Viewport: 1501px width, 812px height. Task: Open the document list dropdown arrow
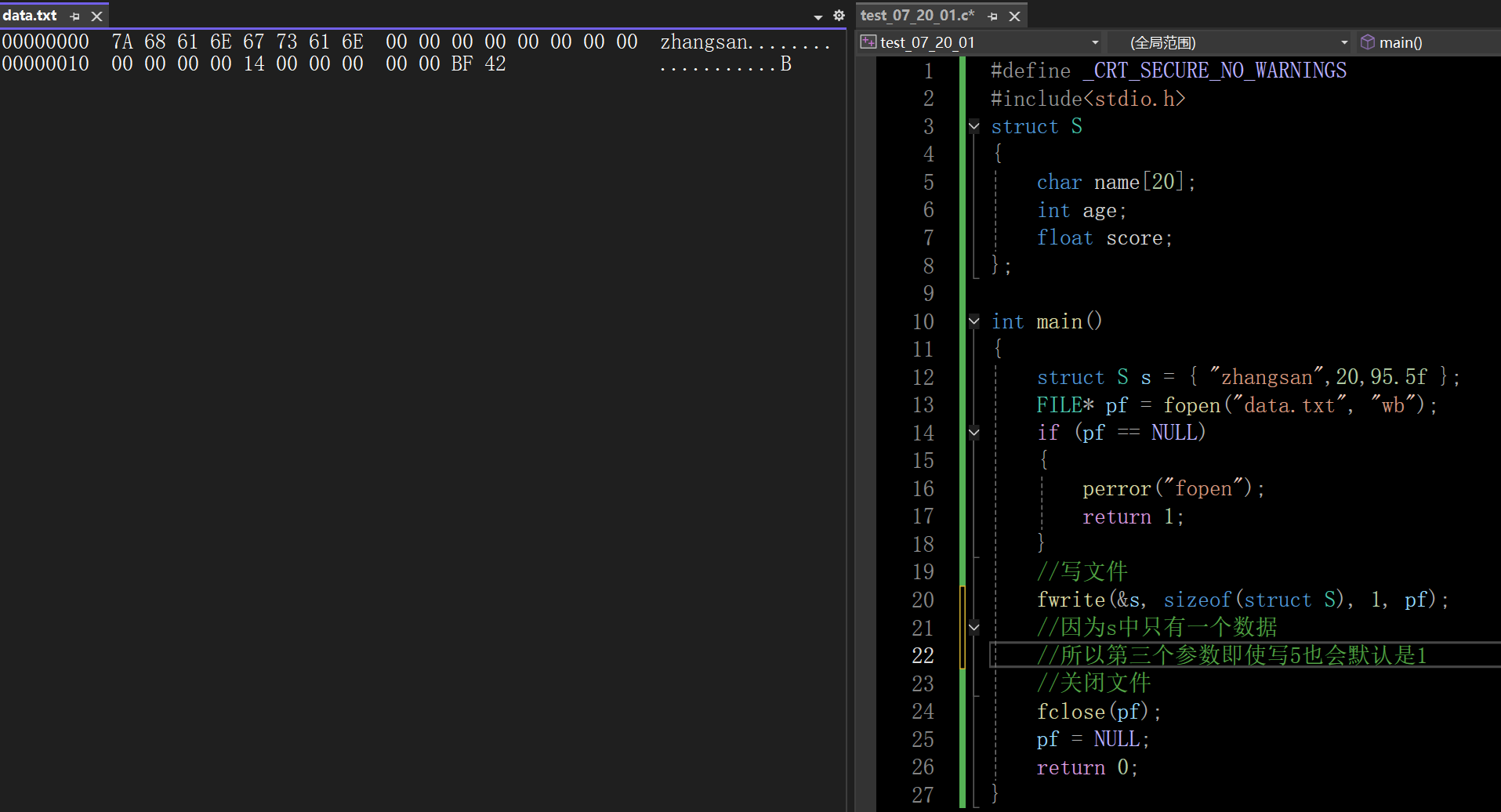coord(818,16)
